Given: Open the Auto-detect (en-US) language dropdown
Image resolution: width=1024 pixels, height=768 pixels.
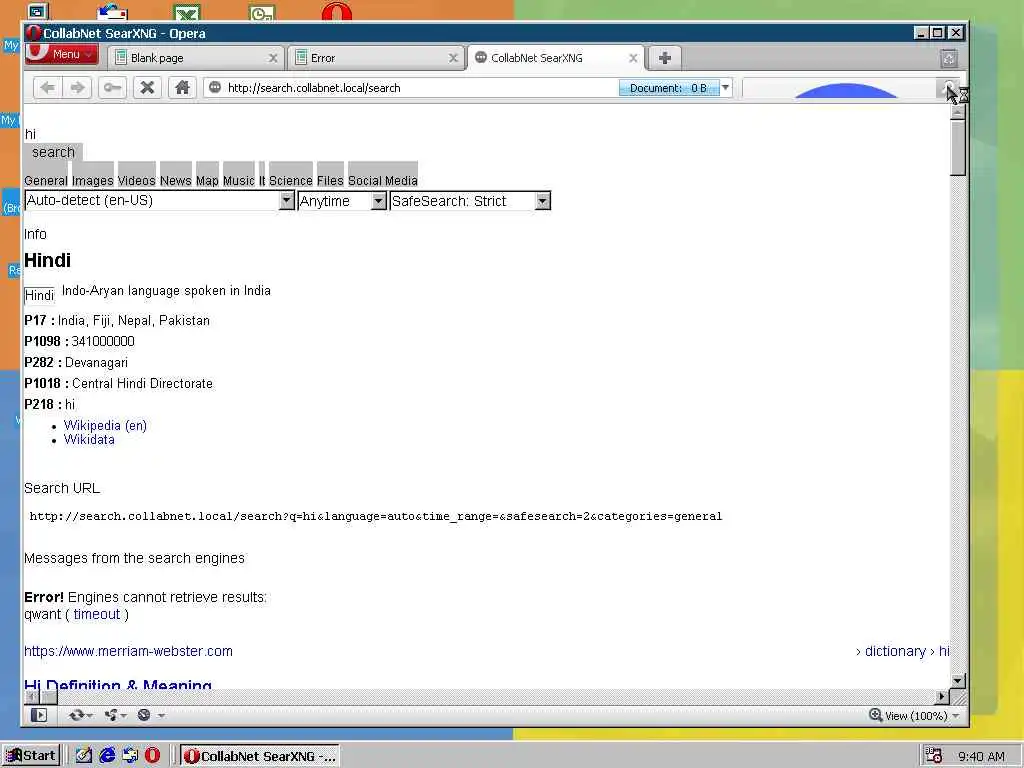Looking at the screenshot, I should click(x=159, y=200).
